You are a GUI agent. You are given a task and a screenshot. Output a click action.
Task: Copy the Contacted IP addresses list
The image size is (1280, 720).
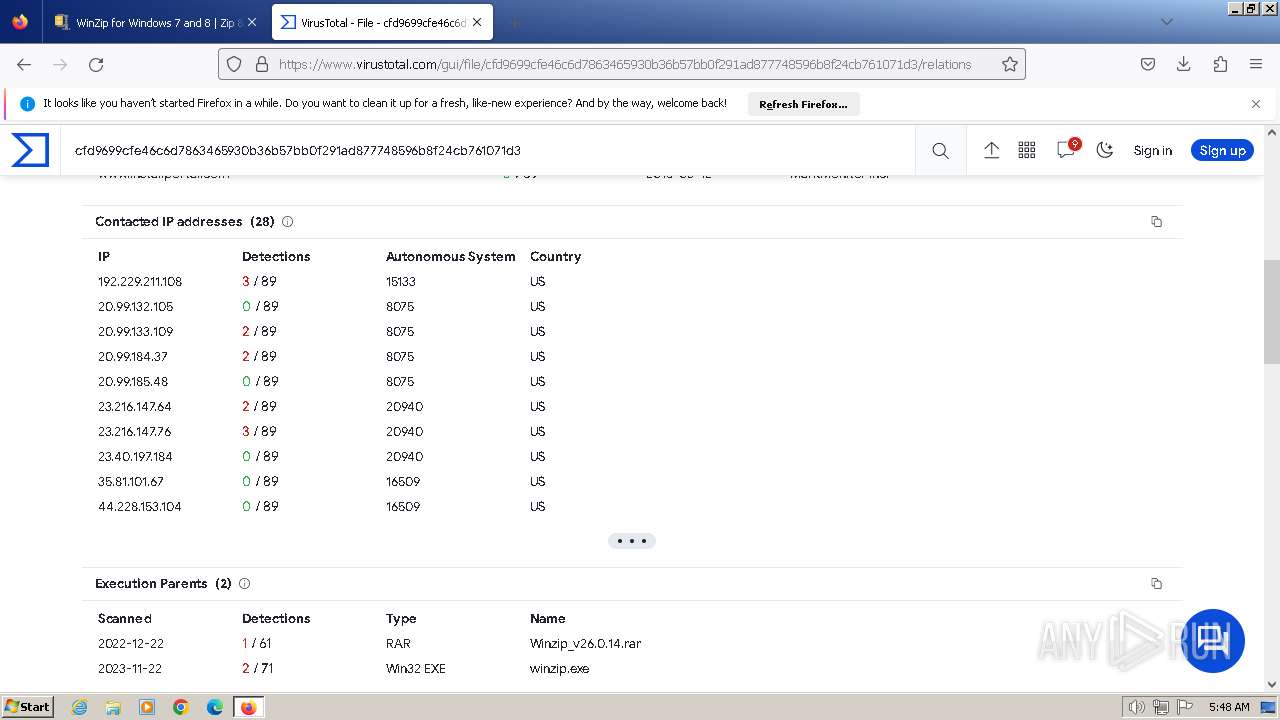tap(1157, 222)
